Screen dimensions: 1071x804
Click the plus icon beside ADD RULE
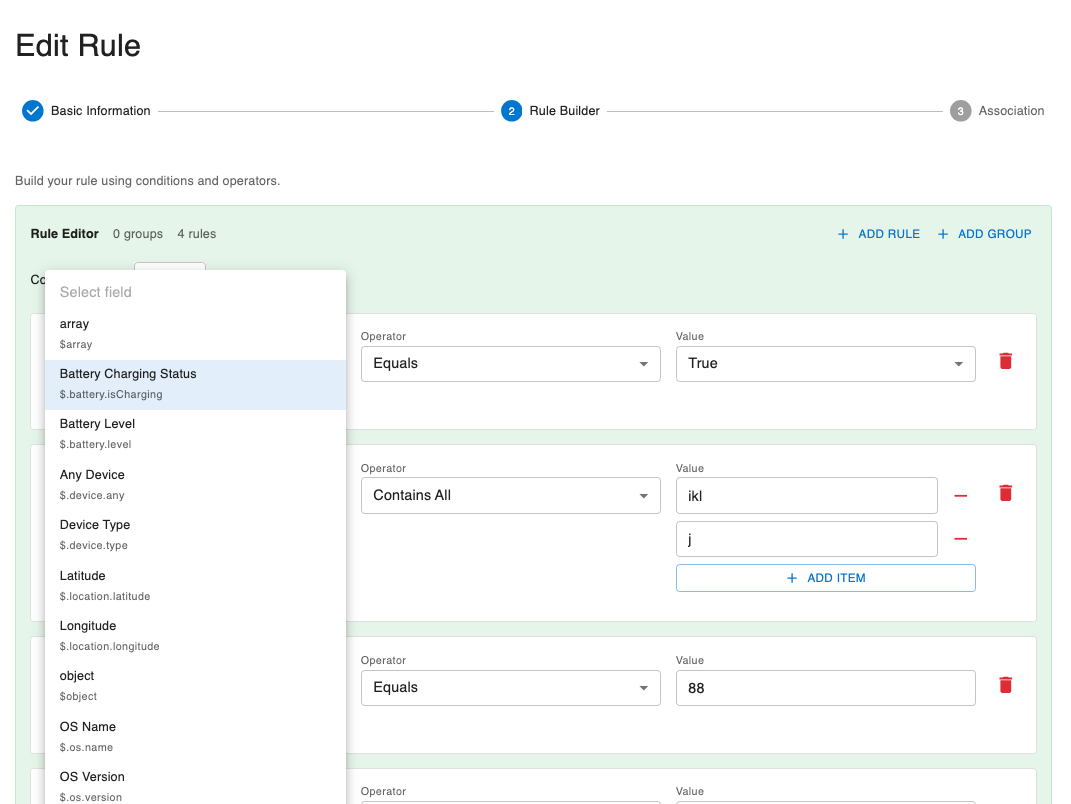pos(842,233)
